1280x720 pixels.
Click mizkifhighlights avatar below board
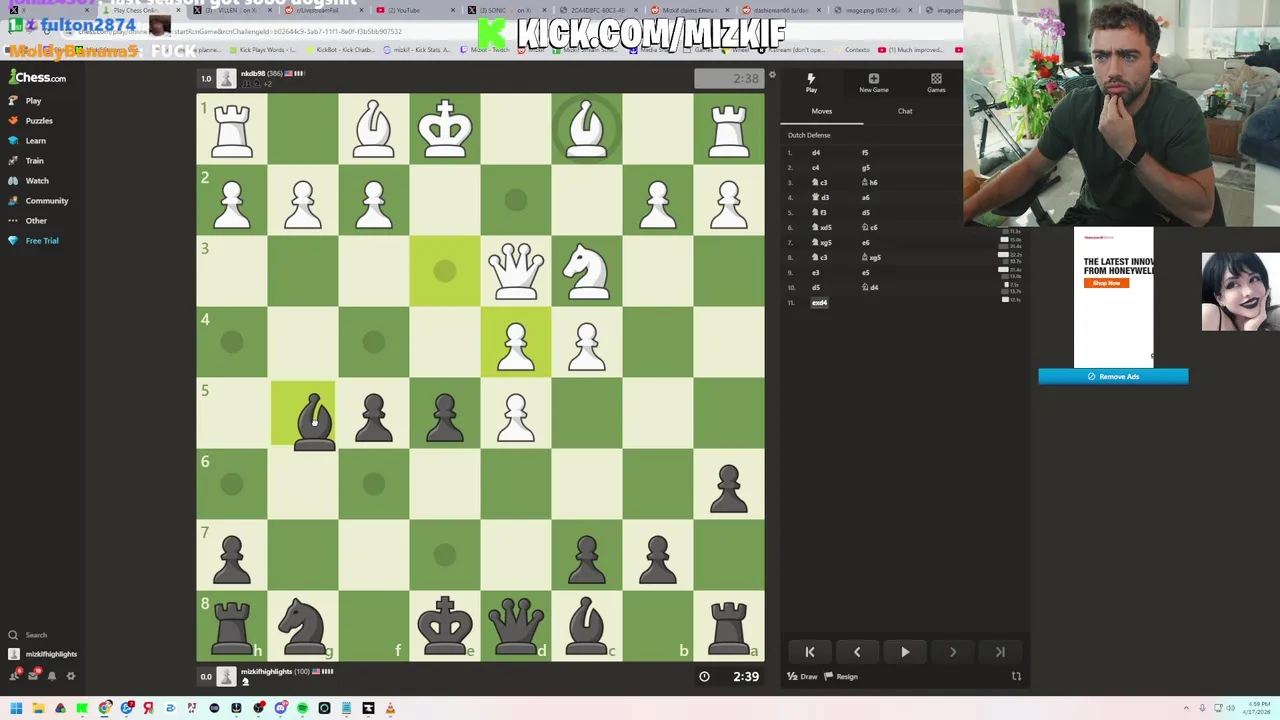pos(226,677)
